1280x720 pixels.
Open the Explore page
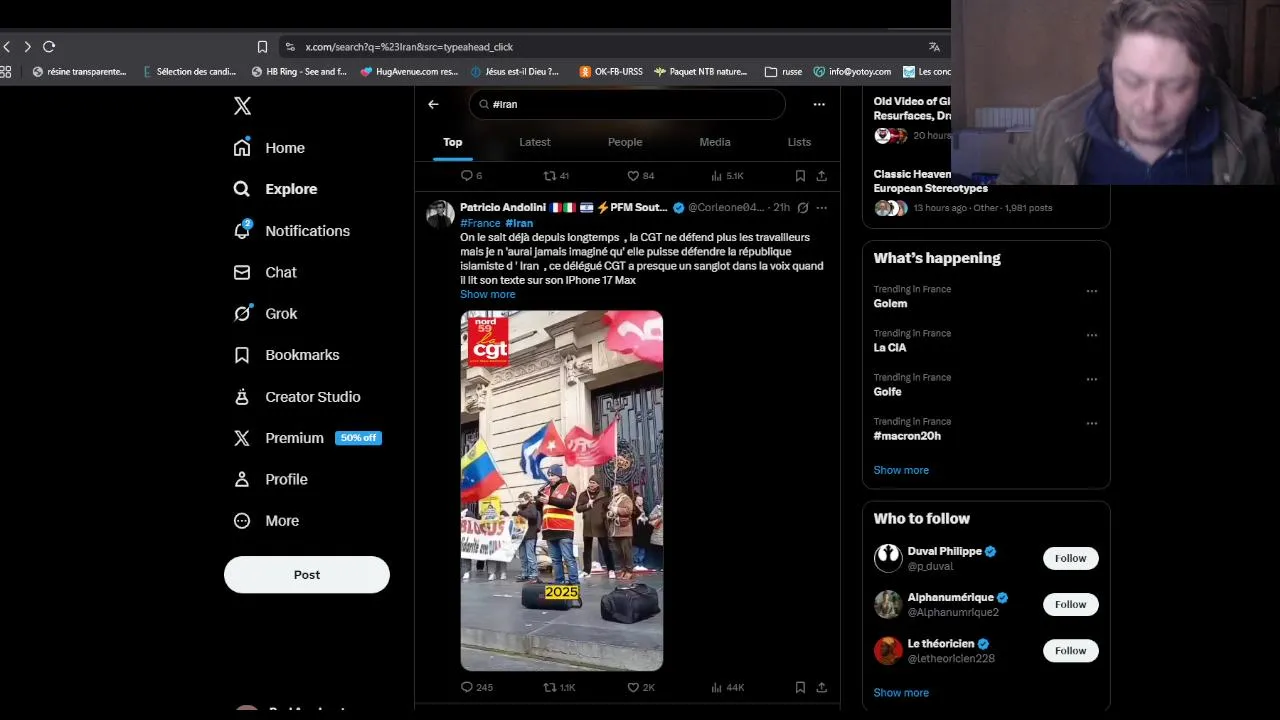pos(275,189)
